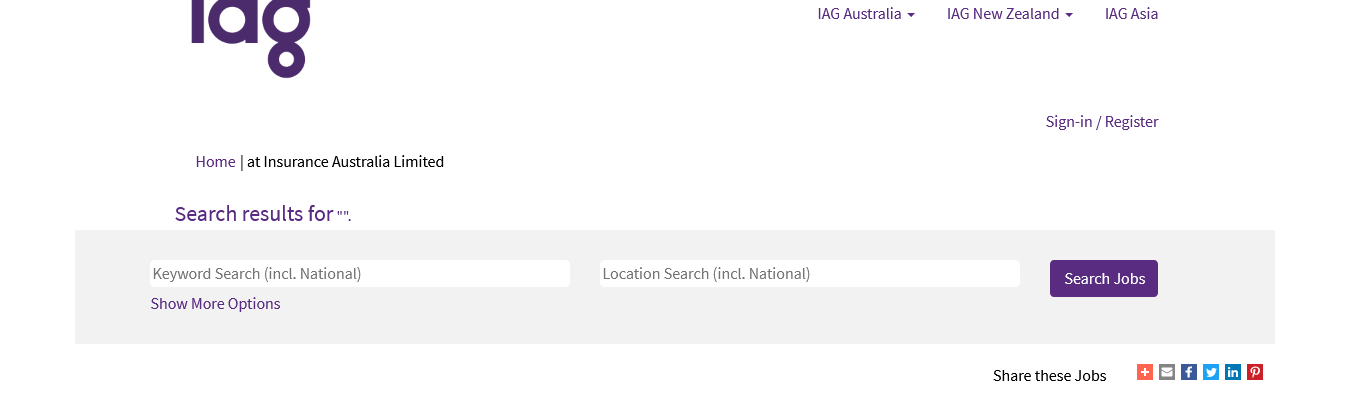Focus the Location Search input field
1366x400 pixels.
tap(810, 273)
